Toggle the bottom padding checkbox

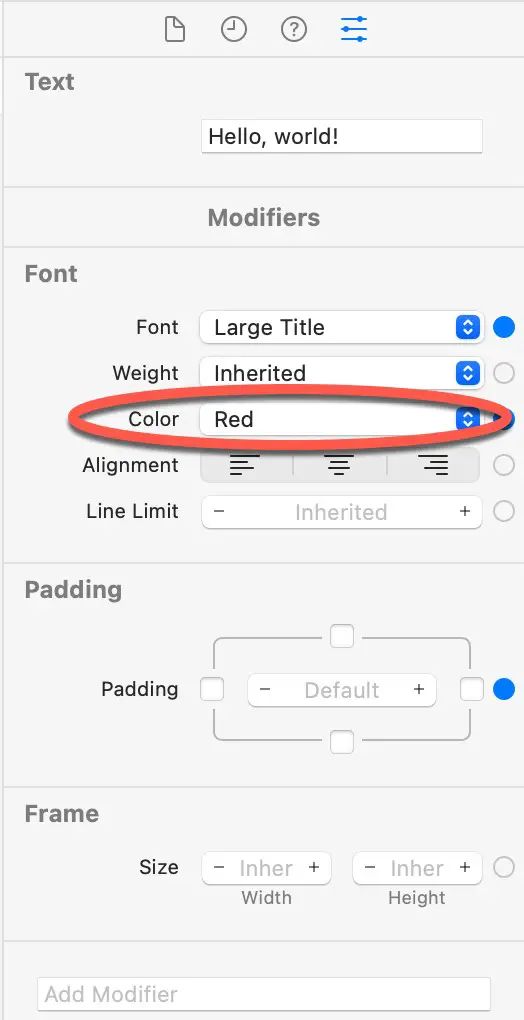click(x=342, y=742)
